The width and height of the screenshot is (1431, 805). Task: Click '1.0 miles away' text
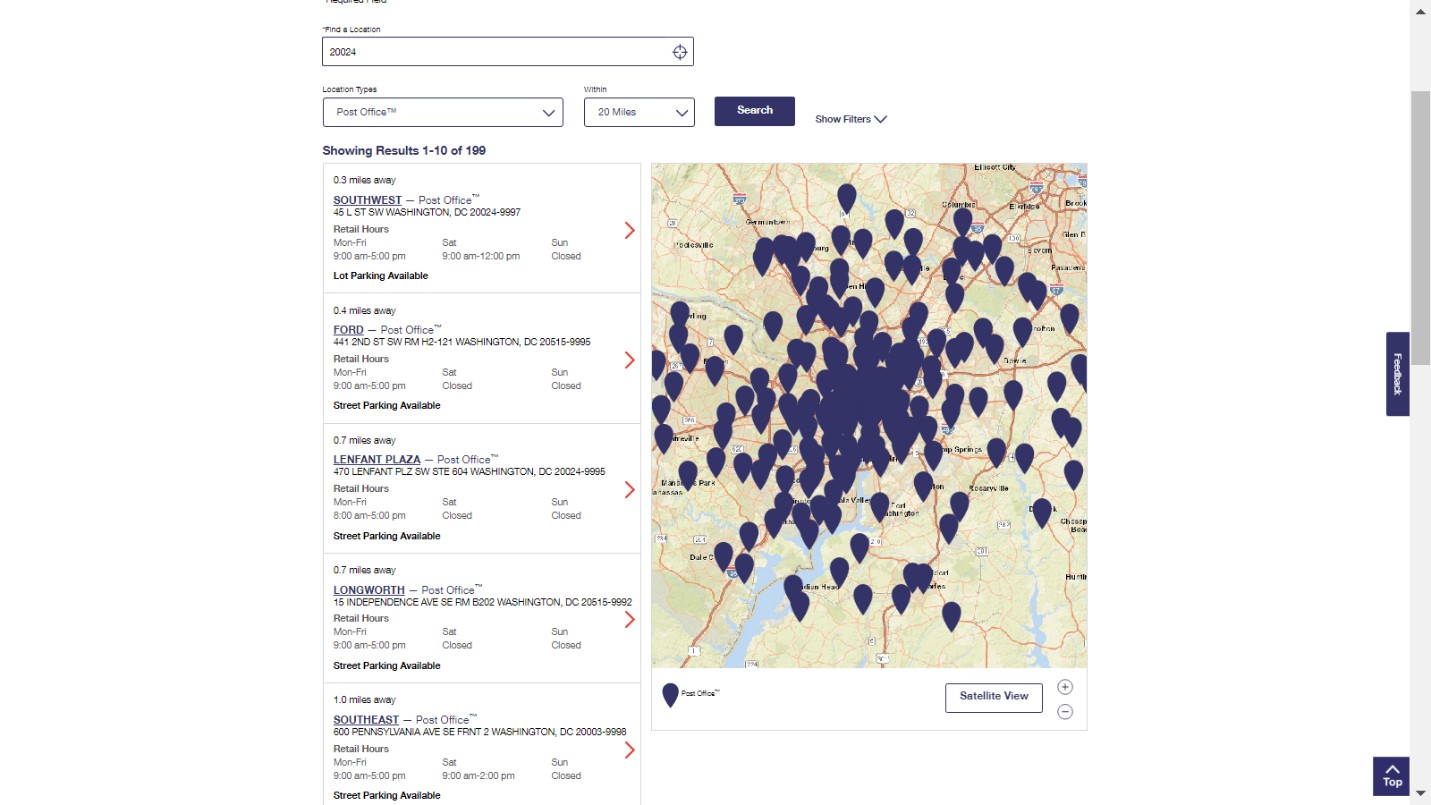click(365, 700)
